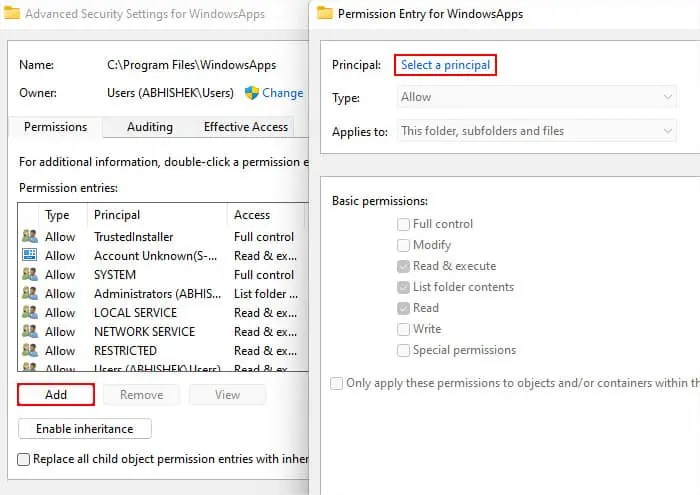The height and width of the screenshot is (495, 700).
Task: Click the Type column header
Action: [x=63, y=215]
